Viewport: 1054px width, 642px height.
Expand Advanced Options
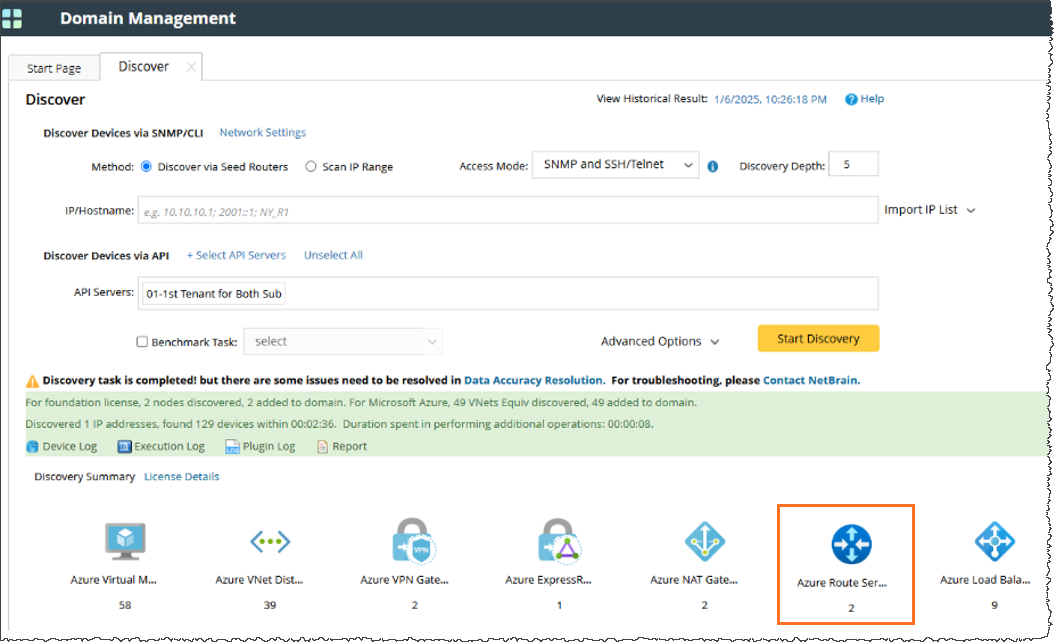pyautogui.click(x=660, y=342)
